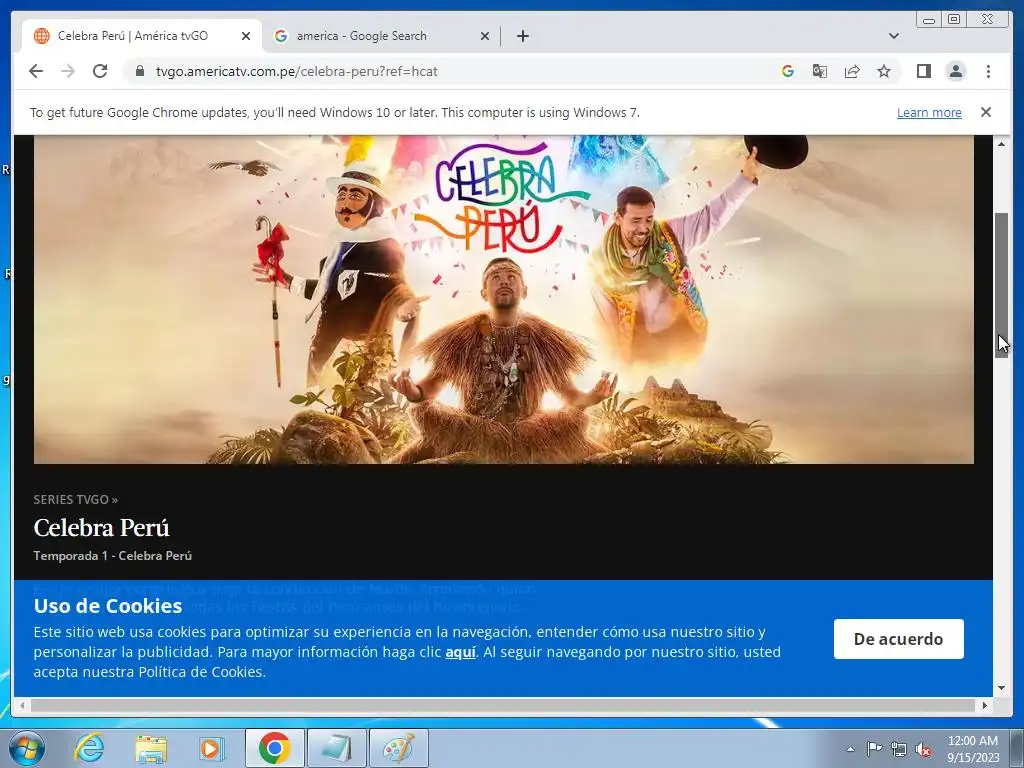The image size is (1024, 768).
Task: Open the Windows Start menu
Action: point(27,748)
